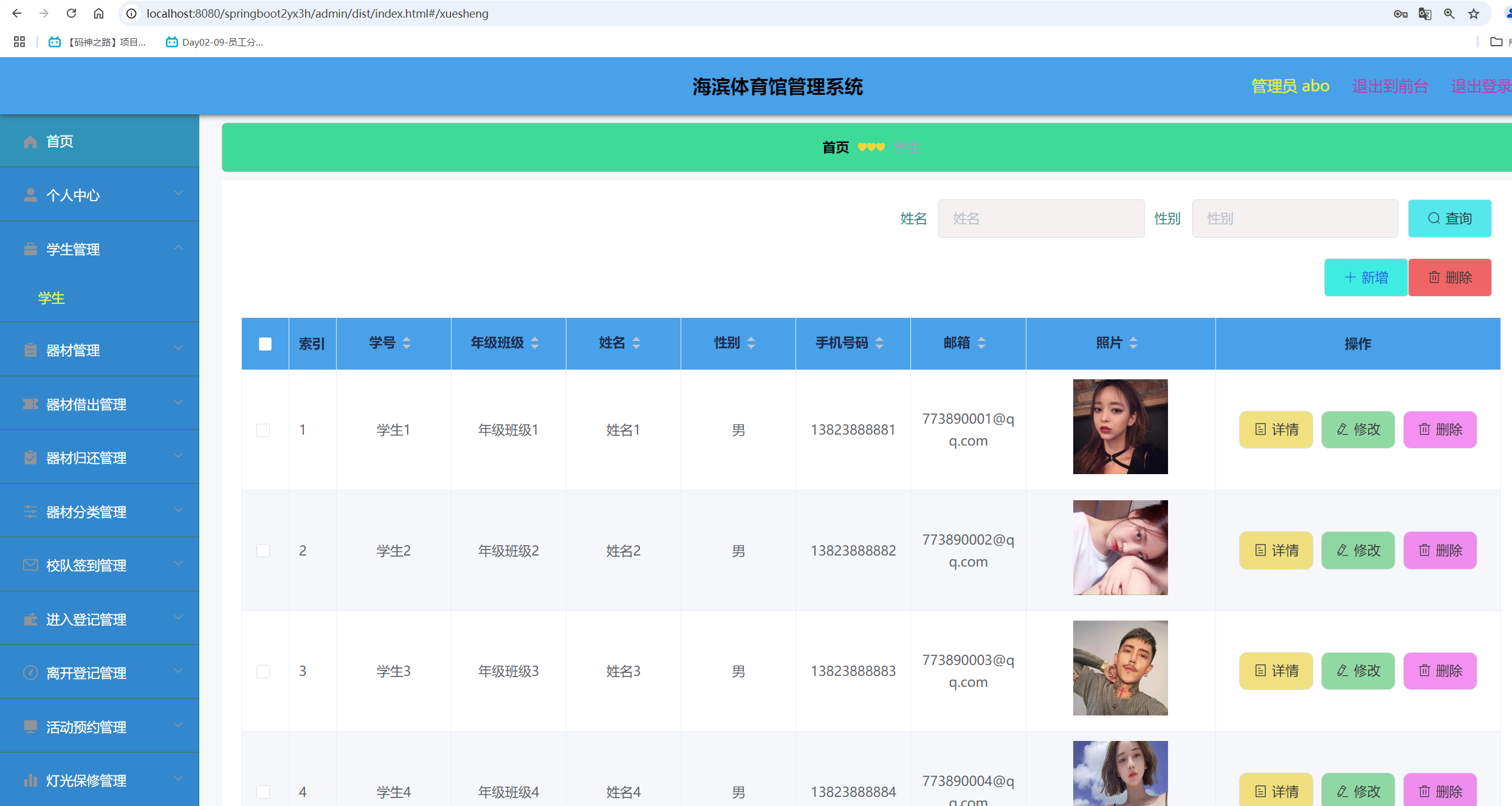The image size is (1512, 806).
Task: Open the 首页 sidebar item
Action: pyautogui.click(x=60, y=142)
